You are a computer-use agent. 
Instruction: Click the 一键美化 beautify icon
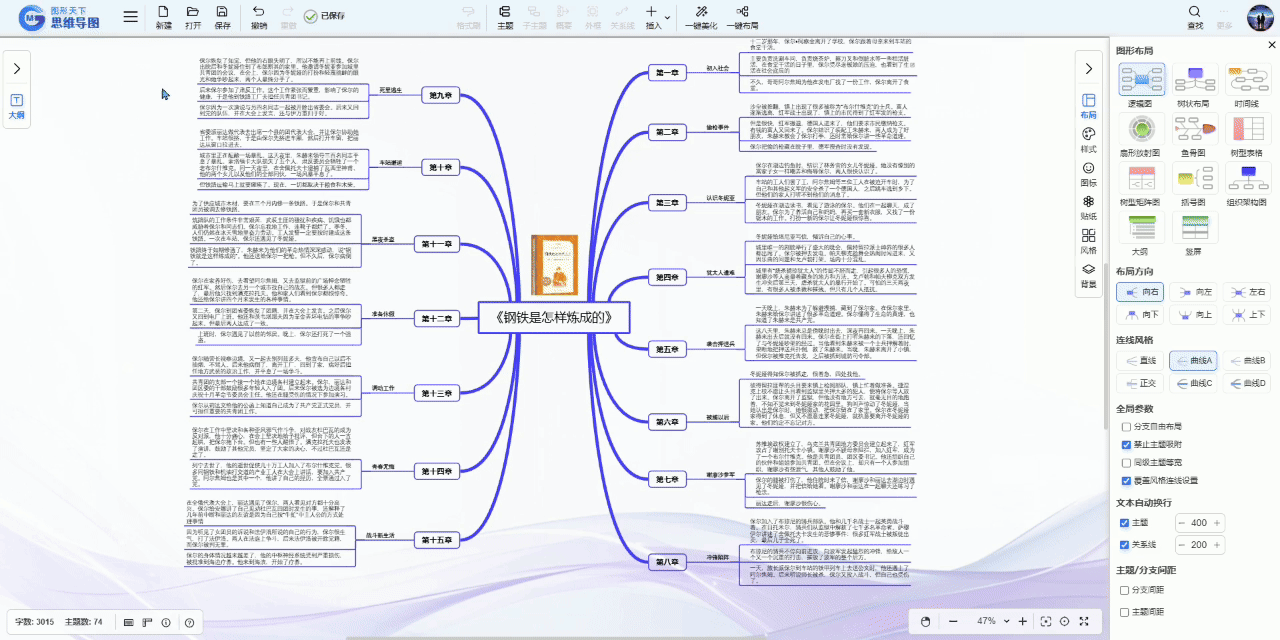(701, 15)
